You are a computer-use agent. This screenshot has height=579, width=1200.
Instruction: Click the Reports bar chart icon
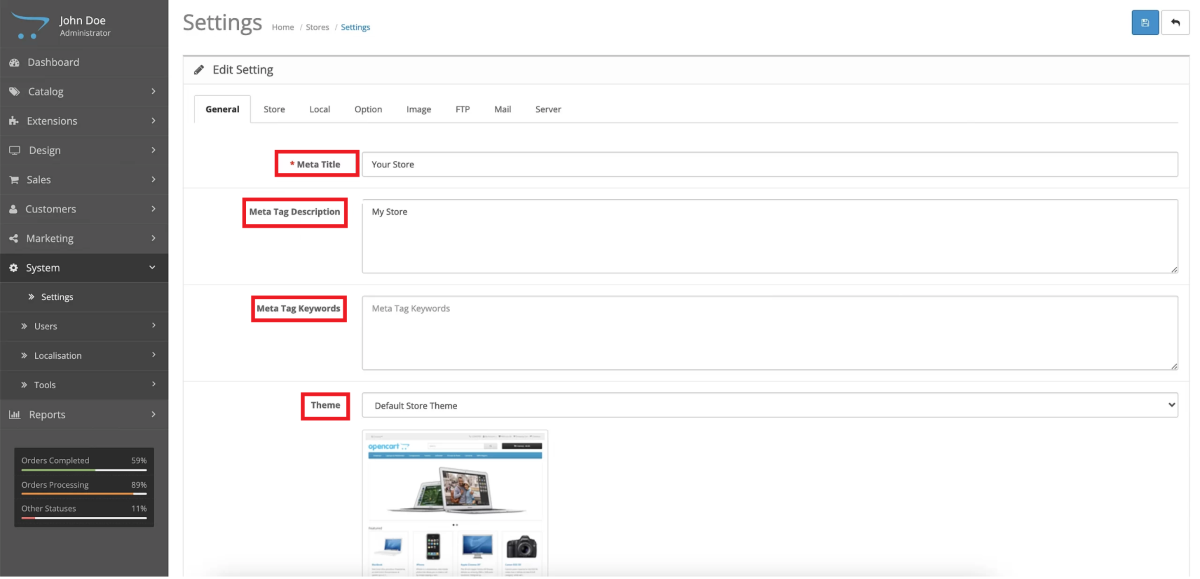pos(14,414)
